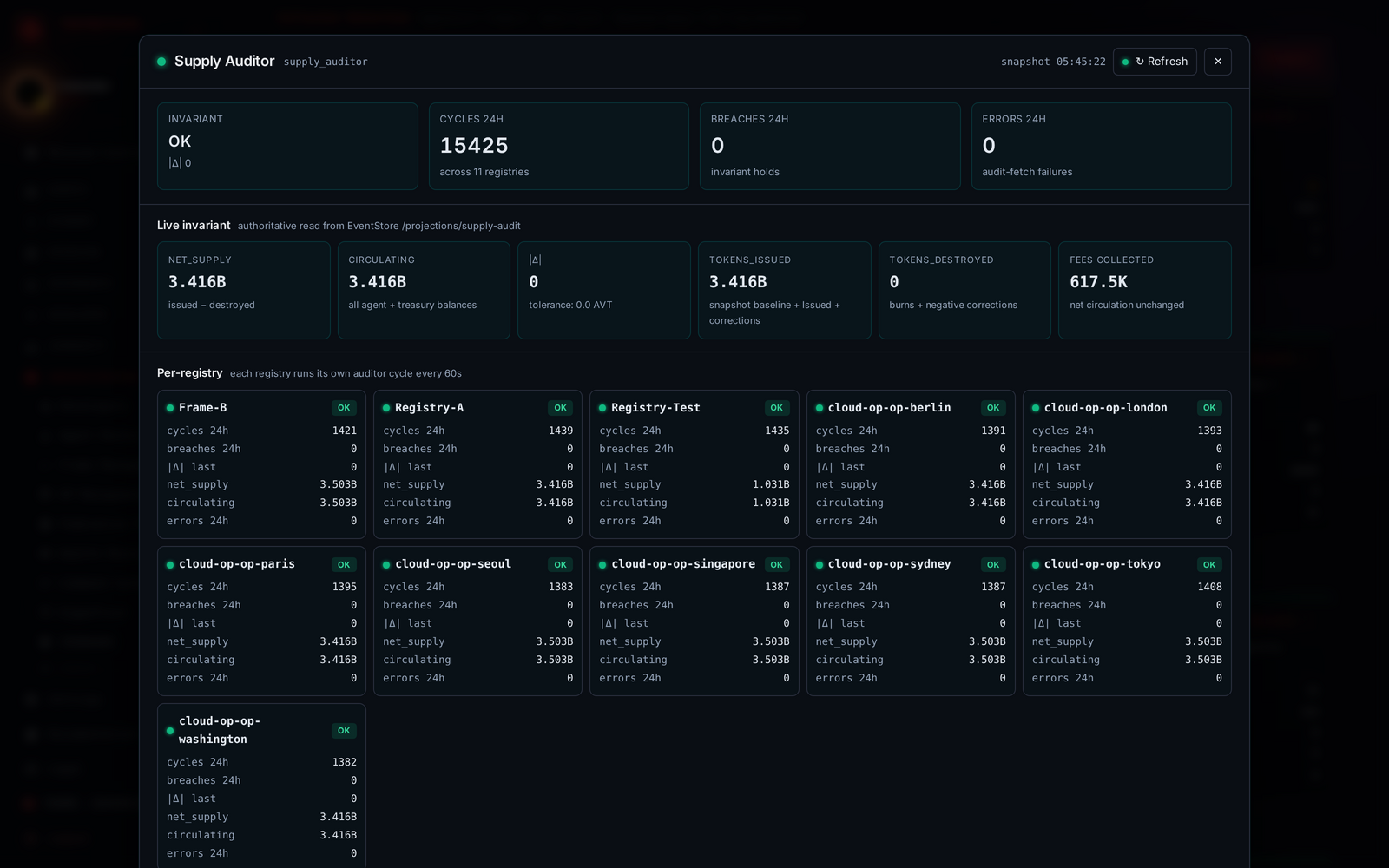Click the cloud-op-op-paris registry title
This screenshot has width=1389, height=868.
tap(237, 564)
